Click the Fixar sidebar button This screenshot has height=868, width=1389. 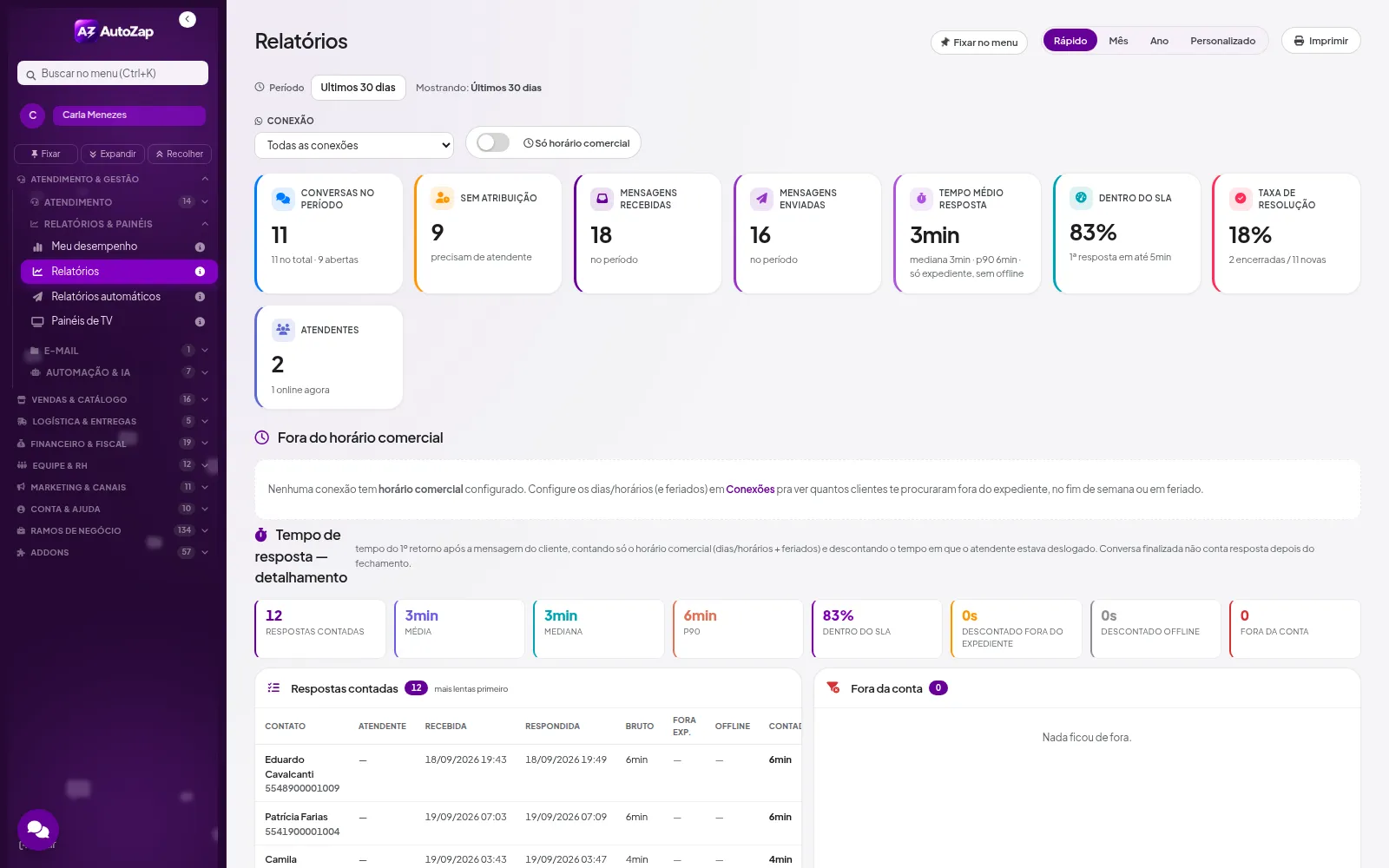pos(46,154)
